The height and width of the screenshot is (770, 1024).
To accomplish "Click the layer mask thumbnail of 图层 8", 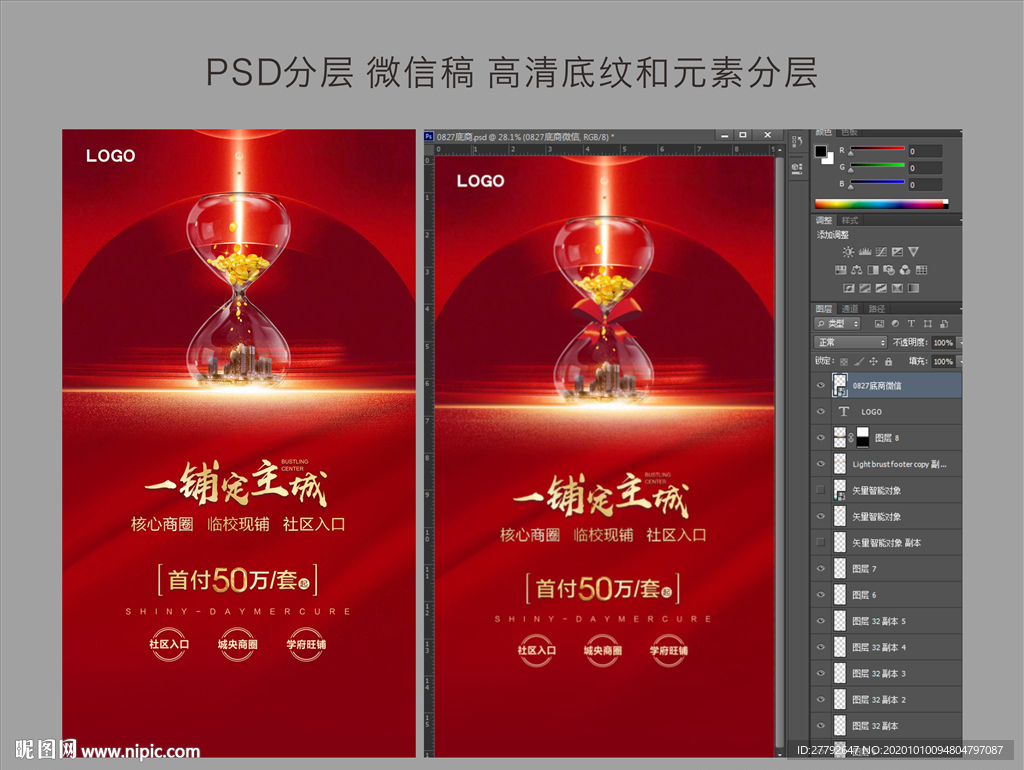I will click(863, 438).
